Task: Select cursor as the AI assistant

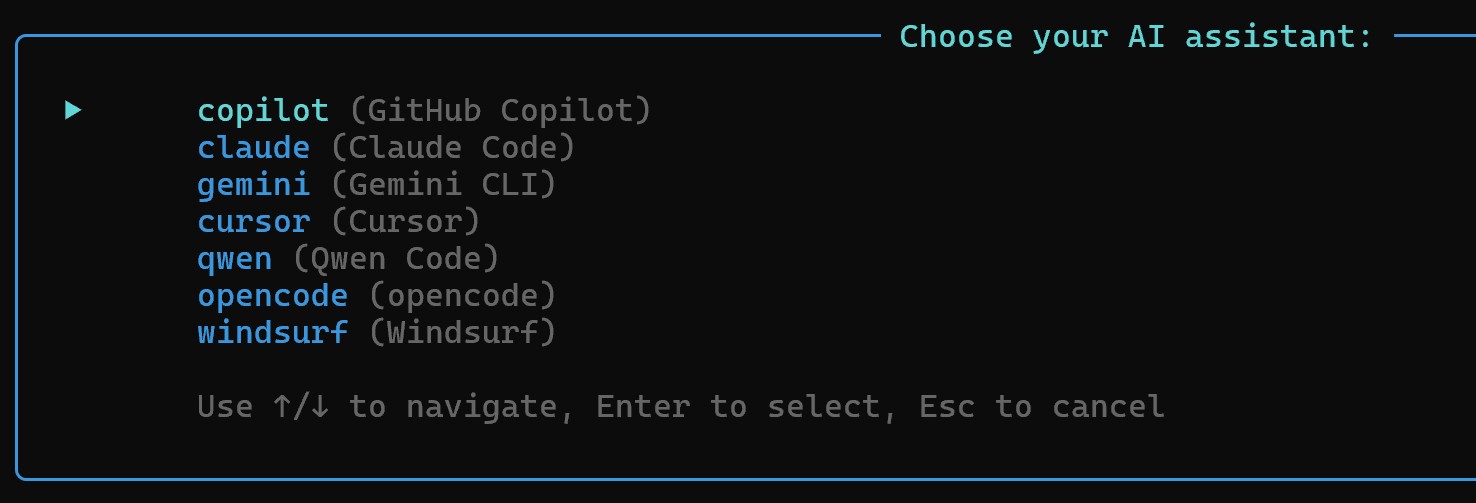Action: click(254, 221)
